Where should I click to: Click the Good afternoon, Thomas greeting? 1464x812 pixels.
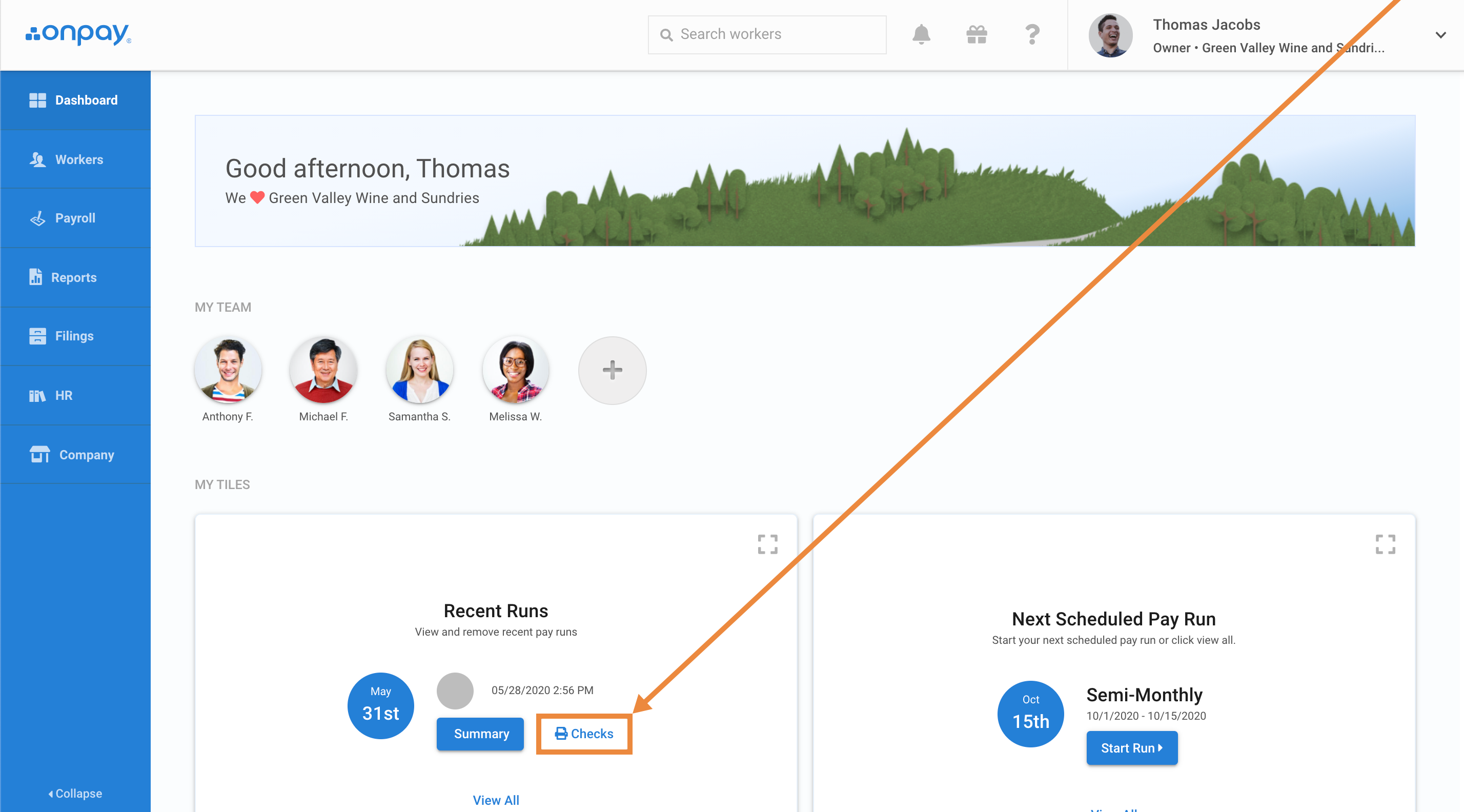pyautogui.click(x=367, y=168)
